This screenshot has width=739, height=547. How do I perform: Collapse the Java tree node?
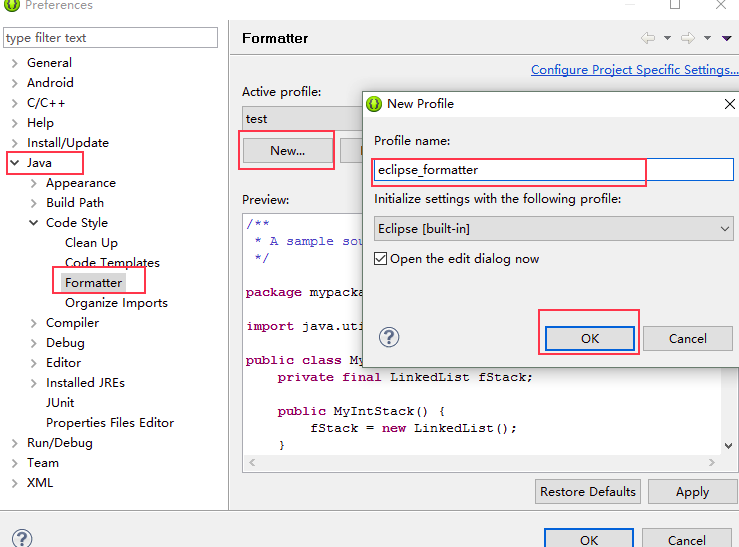(15, 163)
